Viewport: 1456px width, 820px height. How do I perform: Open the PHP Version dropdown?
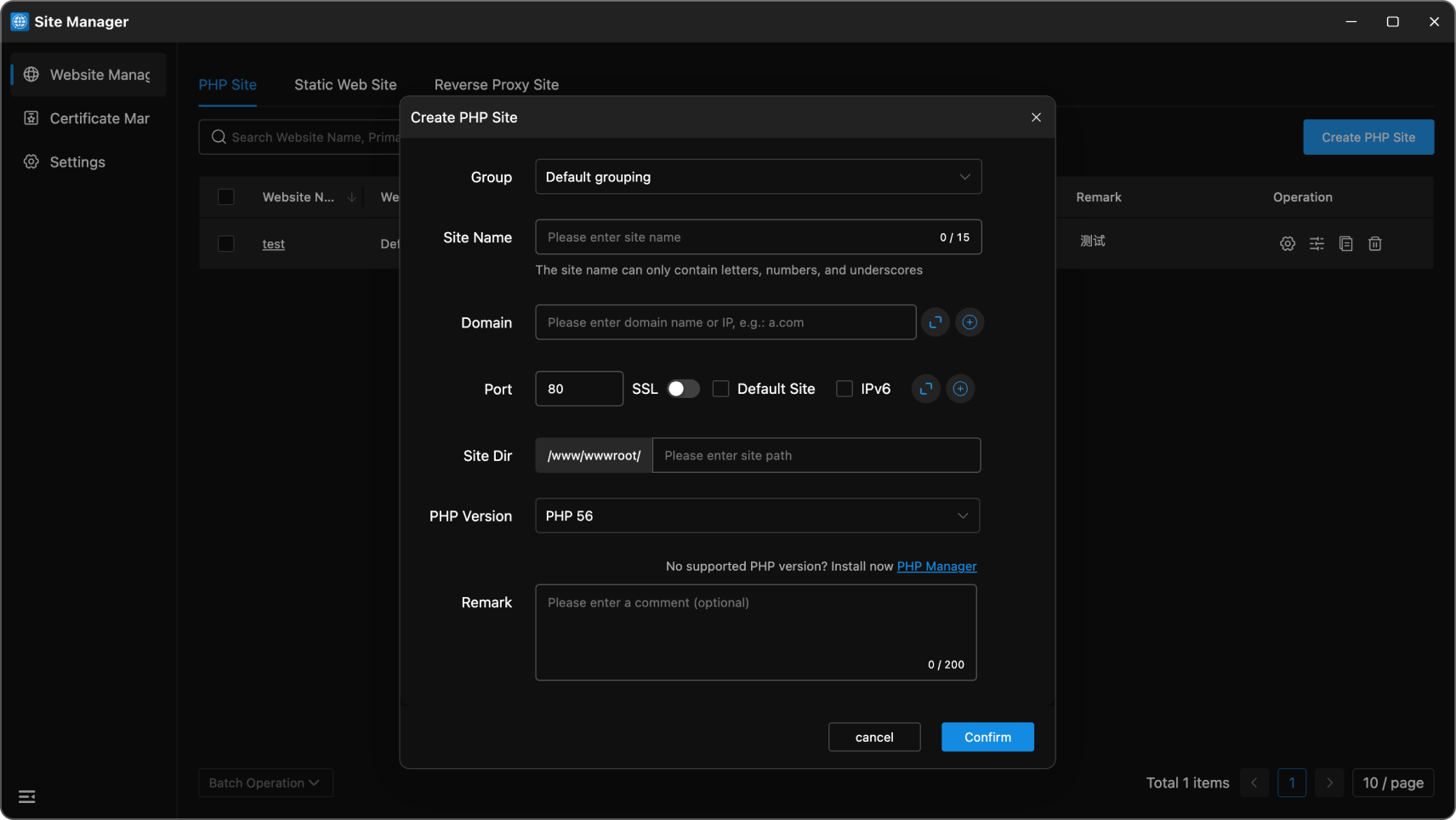point(757,515)
